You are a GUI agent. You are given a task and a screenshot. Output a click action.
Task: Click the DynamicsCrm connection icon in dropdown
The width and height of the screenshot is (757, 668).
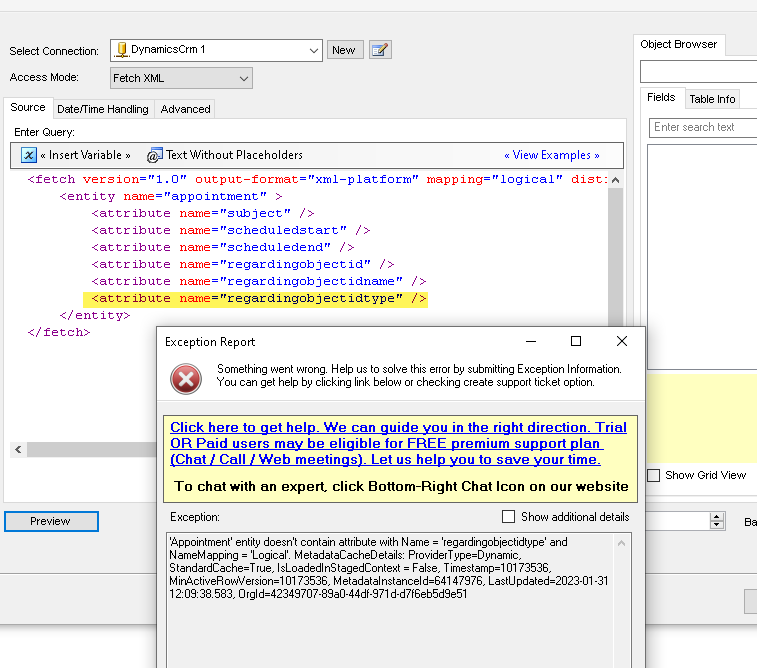(121, 49)
